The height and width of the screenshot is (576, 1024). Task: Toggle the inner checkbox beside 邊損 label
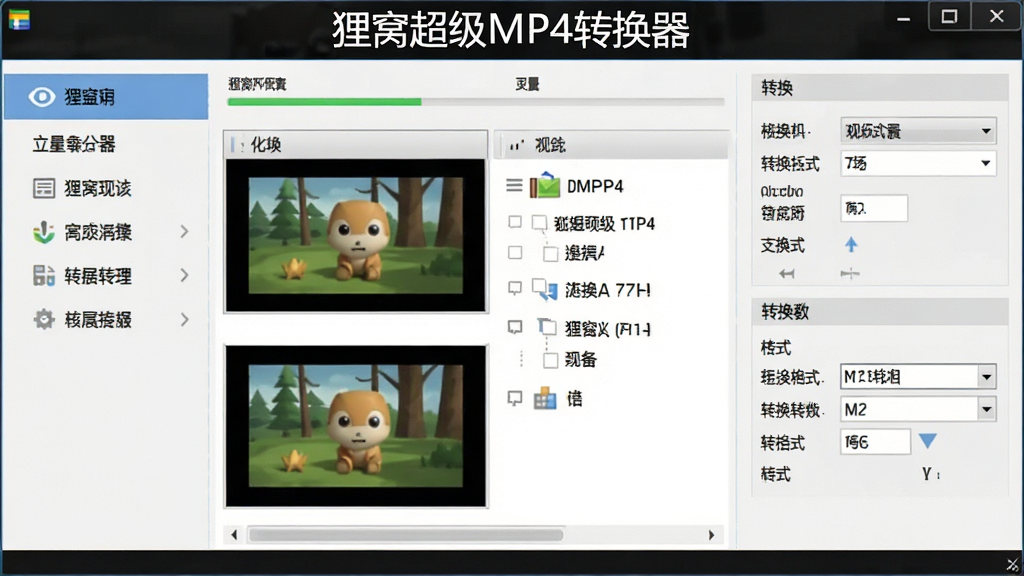click(551, 253)
